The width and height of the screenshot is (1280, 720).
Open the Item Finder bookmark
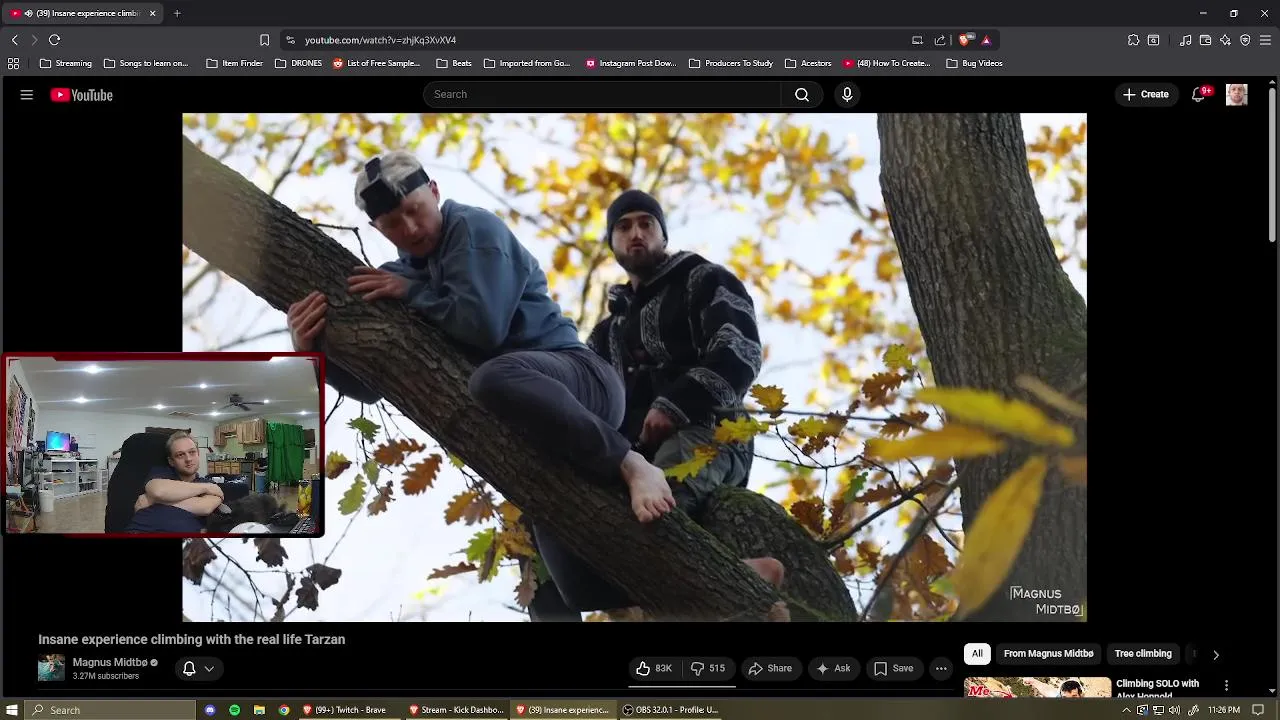234,63
